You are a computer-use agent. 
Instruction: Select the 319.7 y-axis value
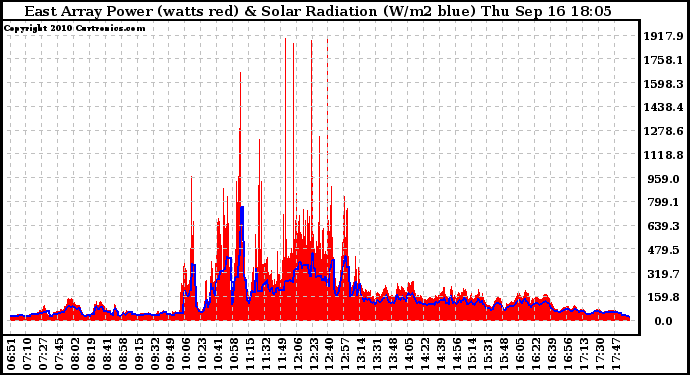coord(663,274)
